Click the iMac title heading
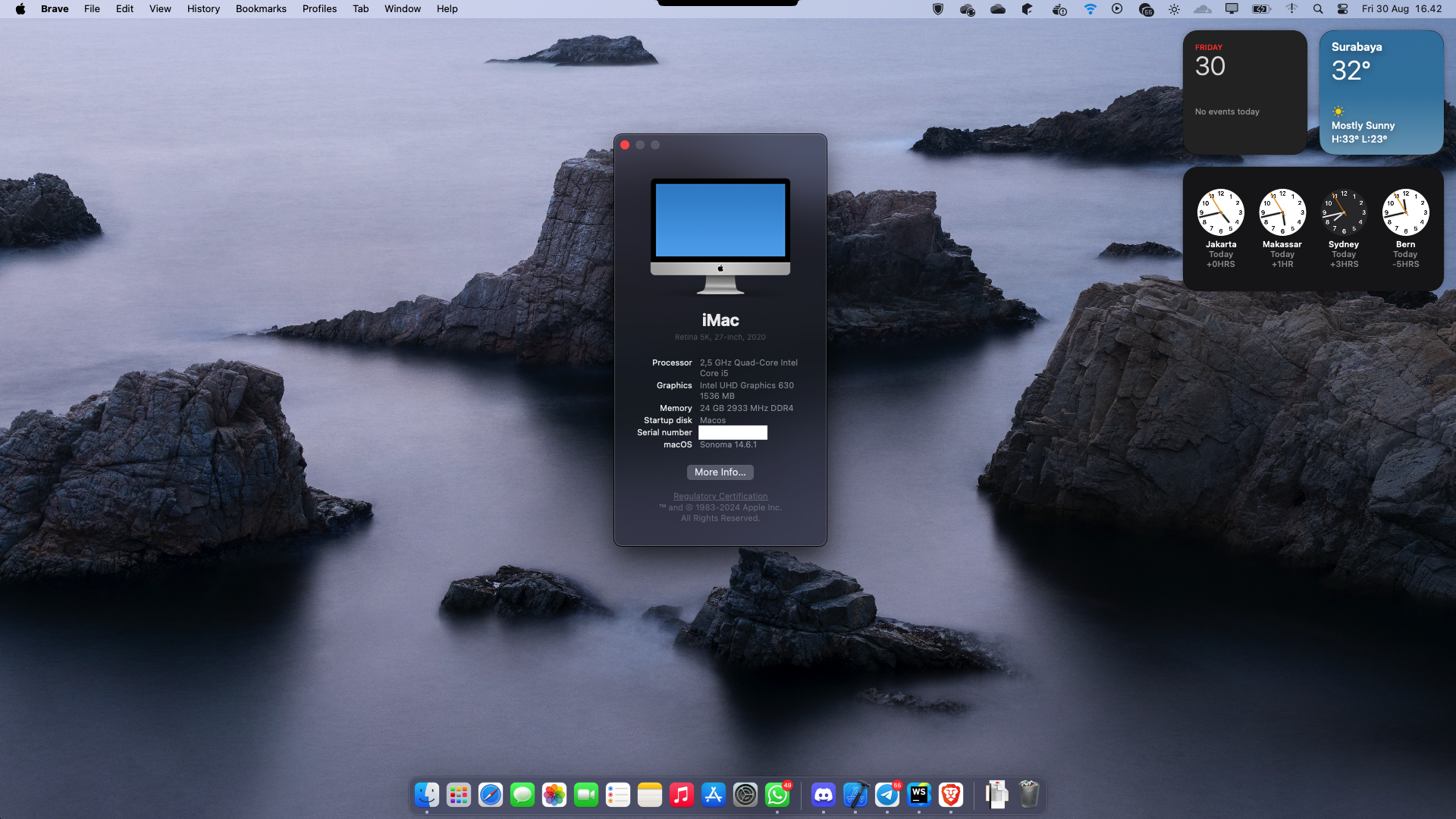Image resolution: width=1456 pixels, height=819 pixels. tap(720, 320)
